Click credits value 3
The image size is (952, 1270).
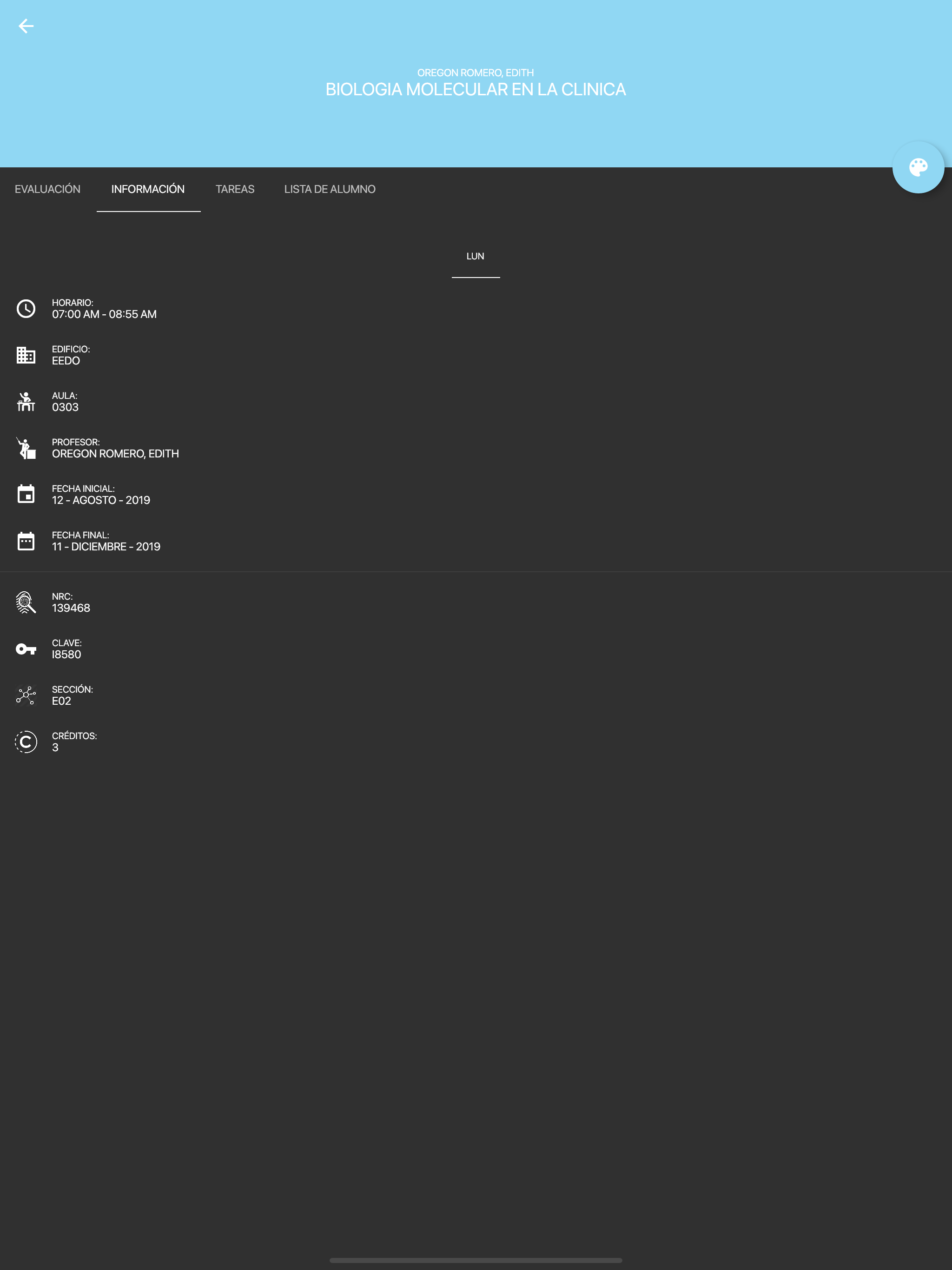(55, 748)
